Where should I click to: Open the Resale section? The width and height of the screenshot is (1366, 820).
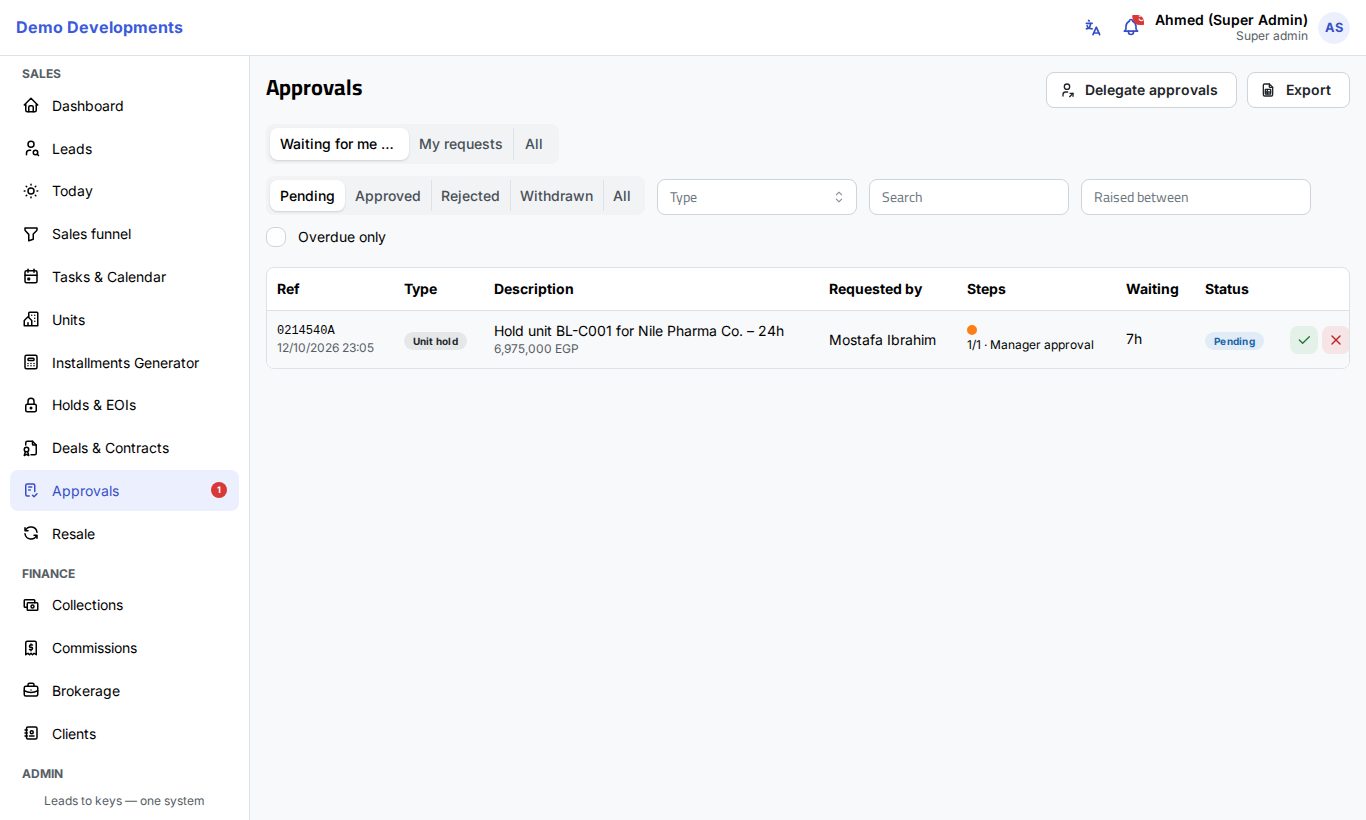(124, 534)
